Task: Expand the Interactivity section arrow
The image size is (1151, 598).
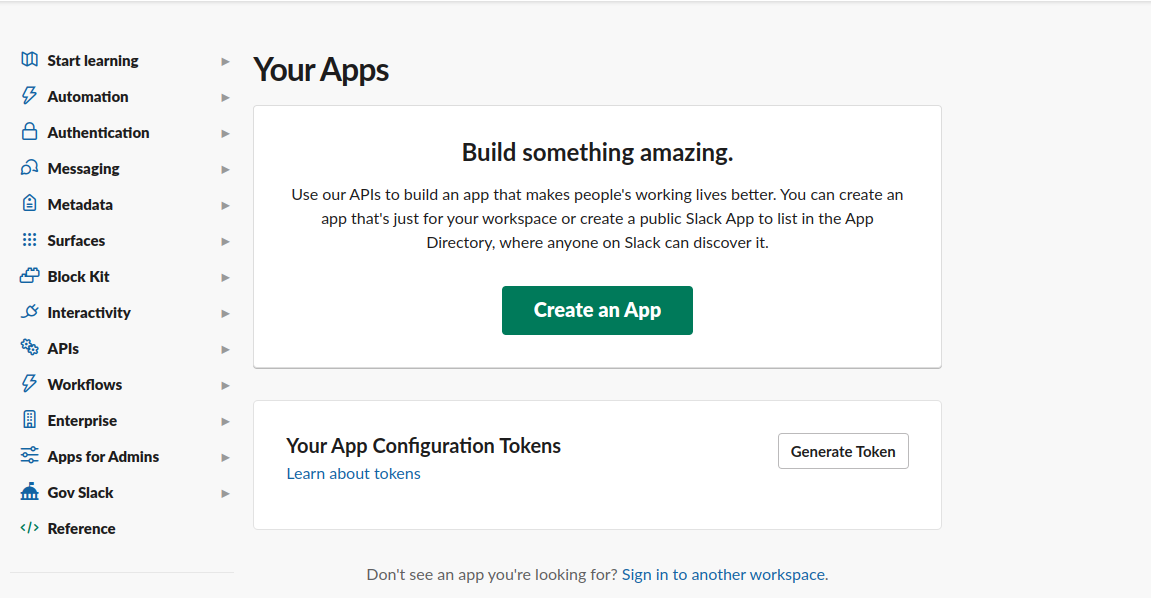Action: (x=225, y=313)
